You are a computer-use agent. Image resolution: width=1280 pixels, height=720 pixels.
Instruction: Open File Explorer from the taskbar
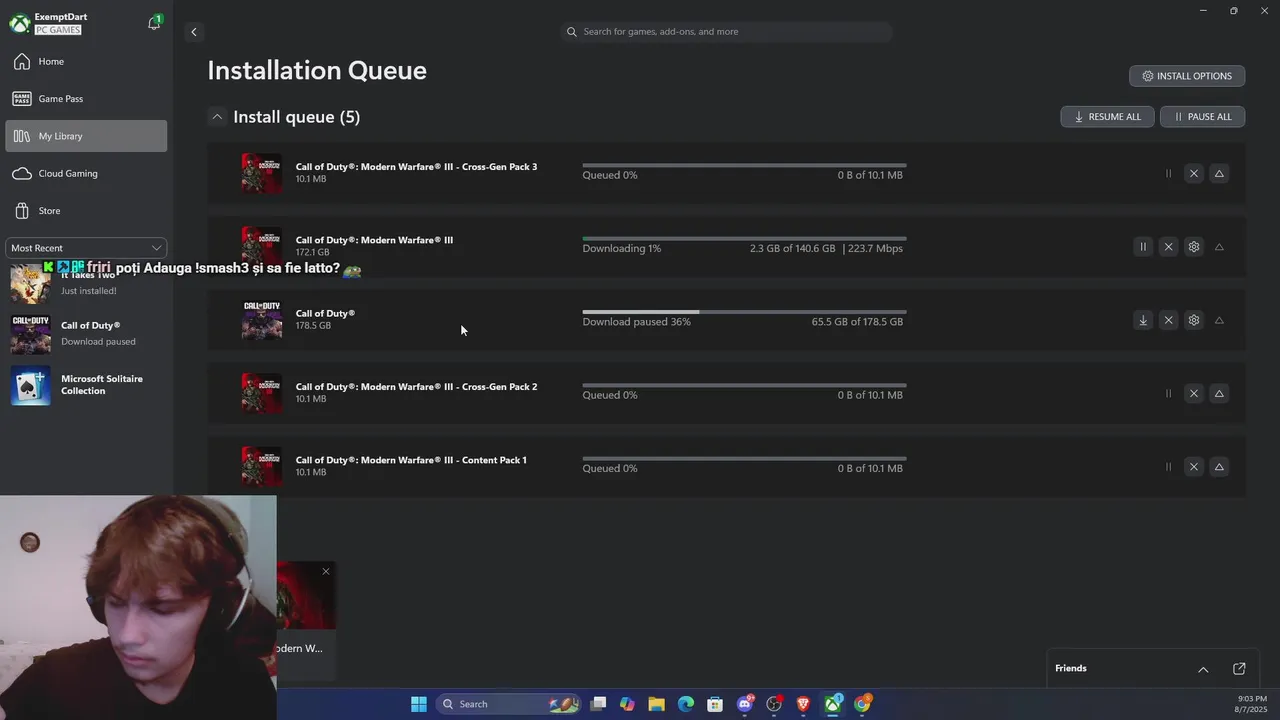(656, 704)
